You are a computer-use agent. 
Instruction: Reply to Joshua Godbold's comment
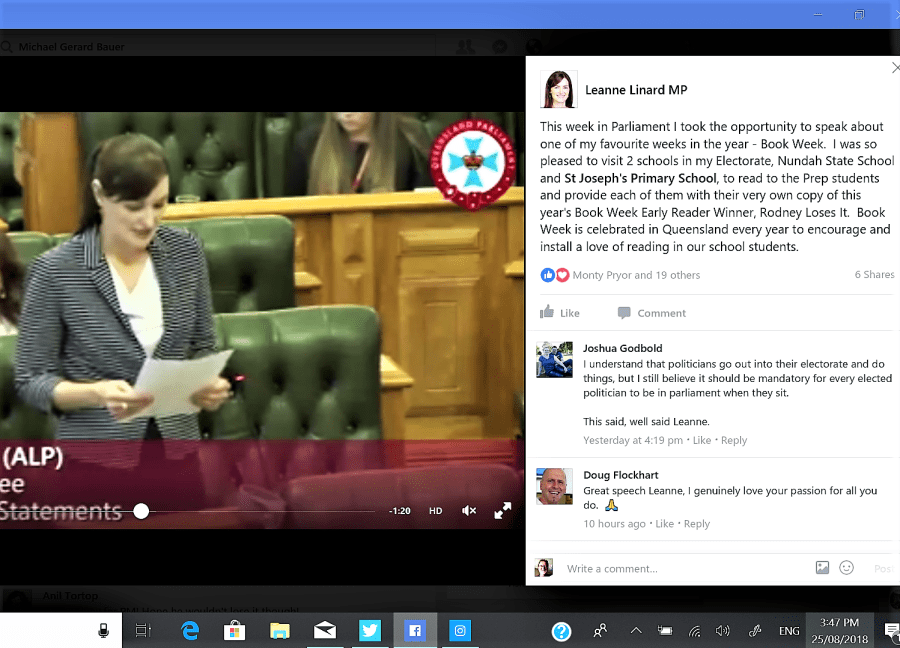click(734, 440)
